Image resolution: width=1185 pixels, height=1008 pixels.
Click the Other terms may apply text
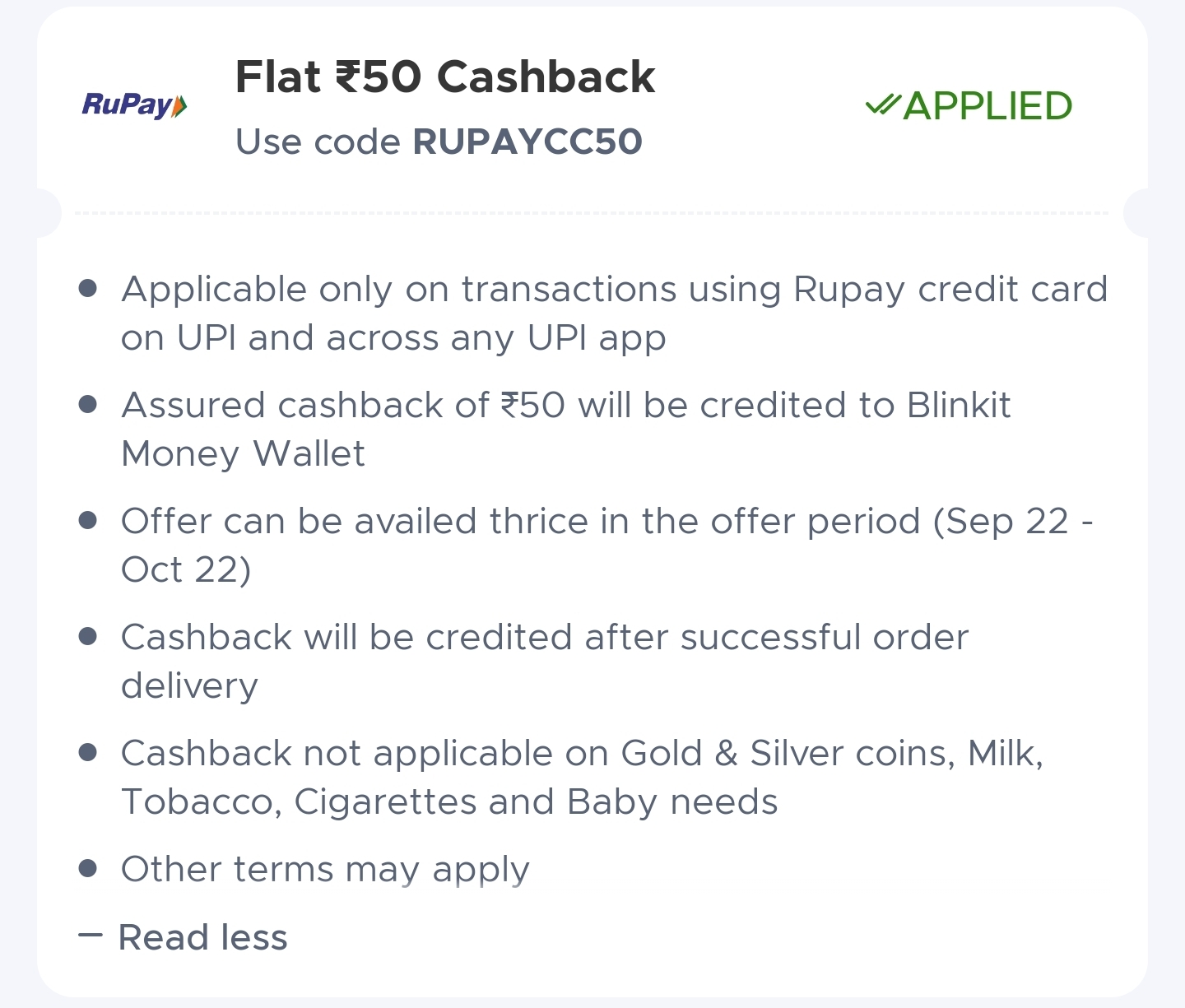(x=325, y=870)
